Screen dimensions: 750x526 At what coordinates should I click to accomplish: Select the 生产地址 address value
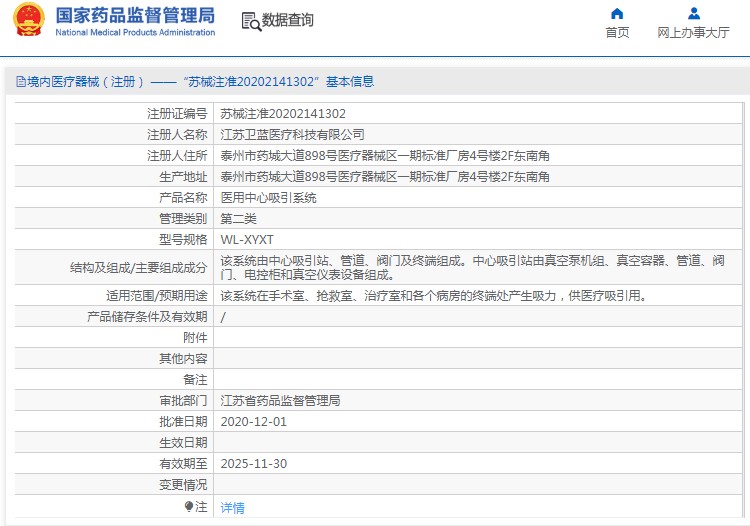pyautogui.click(x=385, y=177)
